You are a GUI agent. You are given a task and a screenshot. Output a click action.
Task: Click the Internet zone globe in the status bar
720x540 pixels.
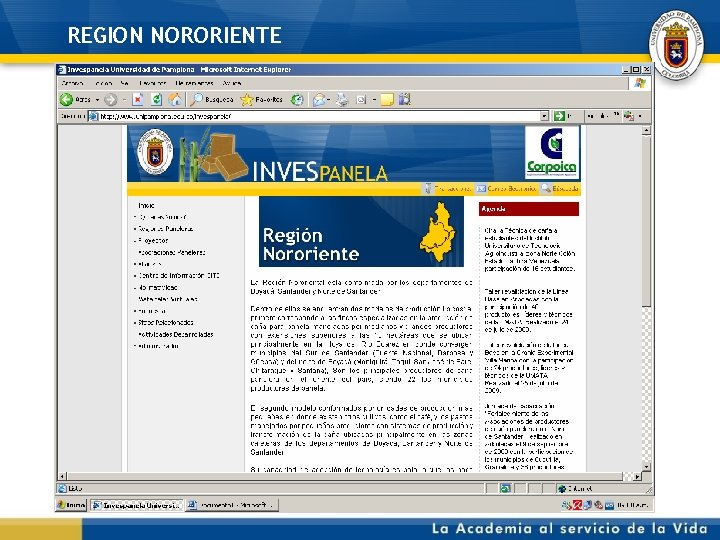point(561,489)
